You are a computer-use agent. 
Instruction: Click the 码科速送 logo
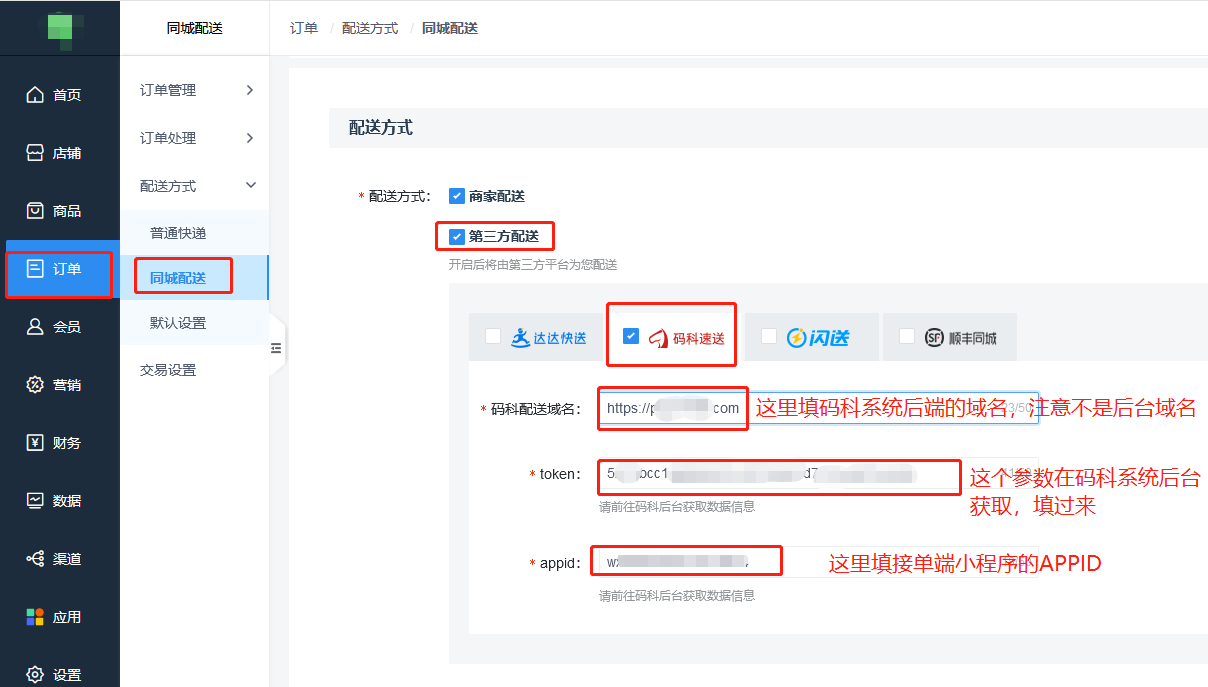tap(686, 339)
